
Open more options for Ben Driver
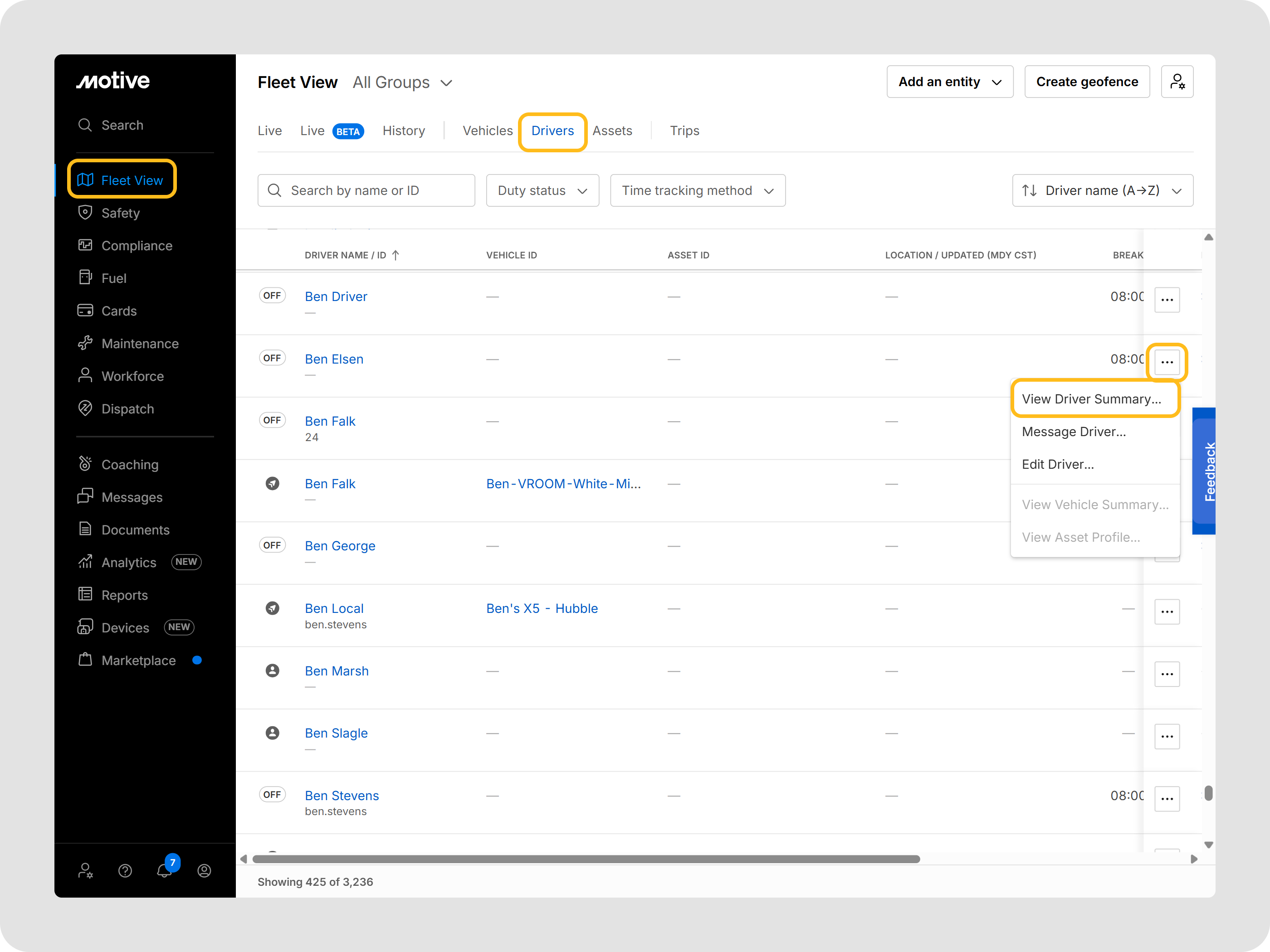(x=1166, y=300)
